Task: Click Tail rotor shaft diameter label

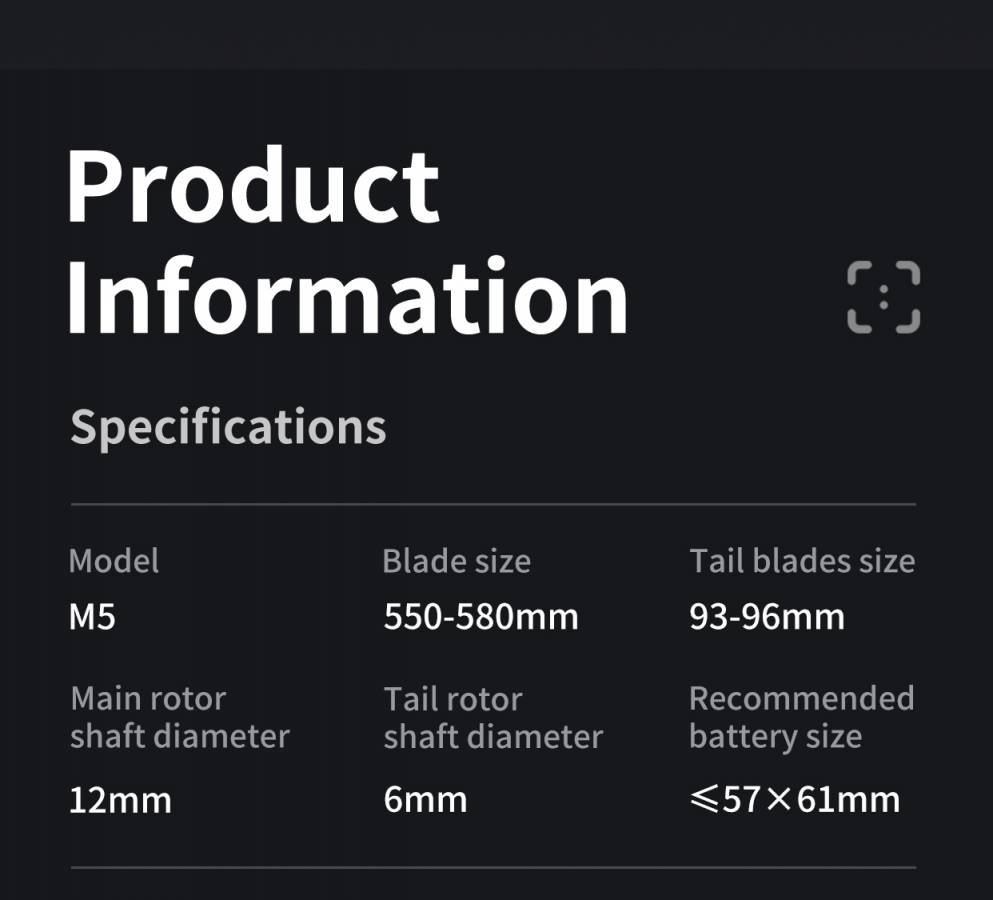Action: [493, 718]
